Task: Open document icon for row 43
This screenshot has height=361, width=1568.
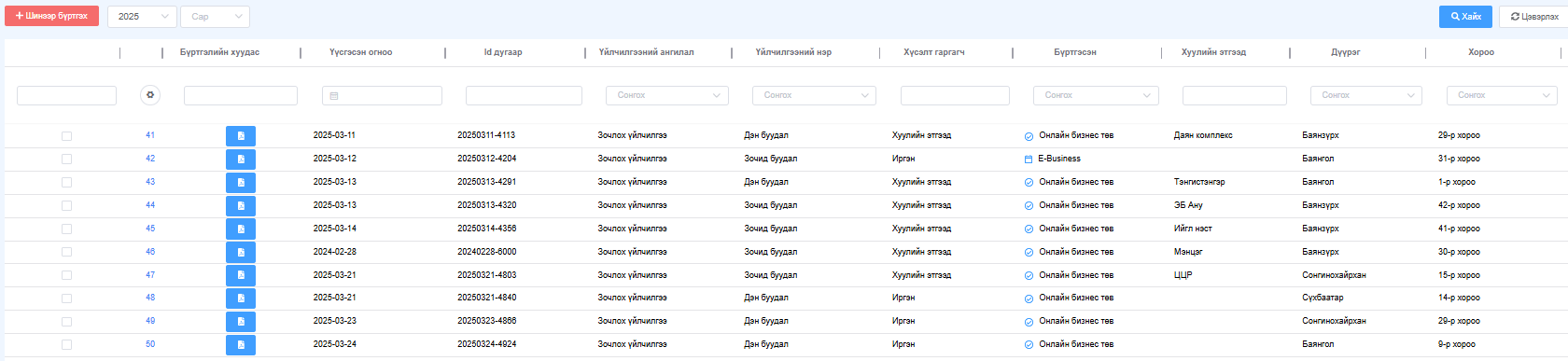Action: [x=241, y=183]
